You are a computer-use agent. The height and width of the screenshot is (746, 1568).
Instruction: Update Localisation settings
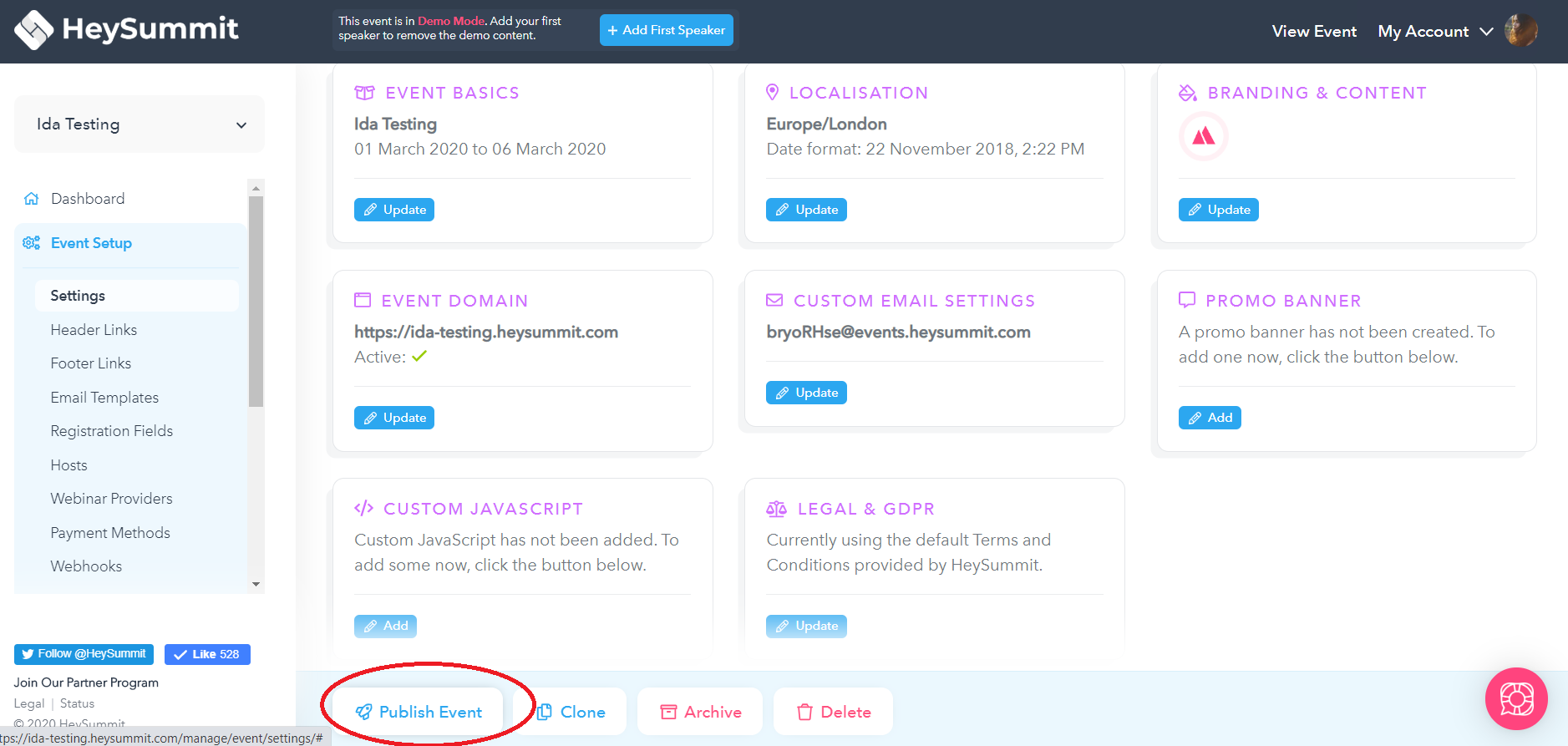[806, 210]
